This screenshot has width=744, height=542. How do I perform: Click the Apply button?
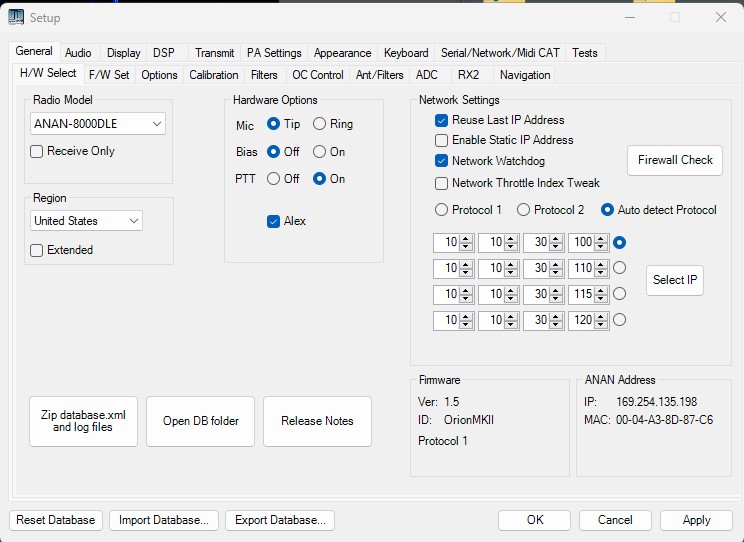696,520
